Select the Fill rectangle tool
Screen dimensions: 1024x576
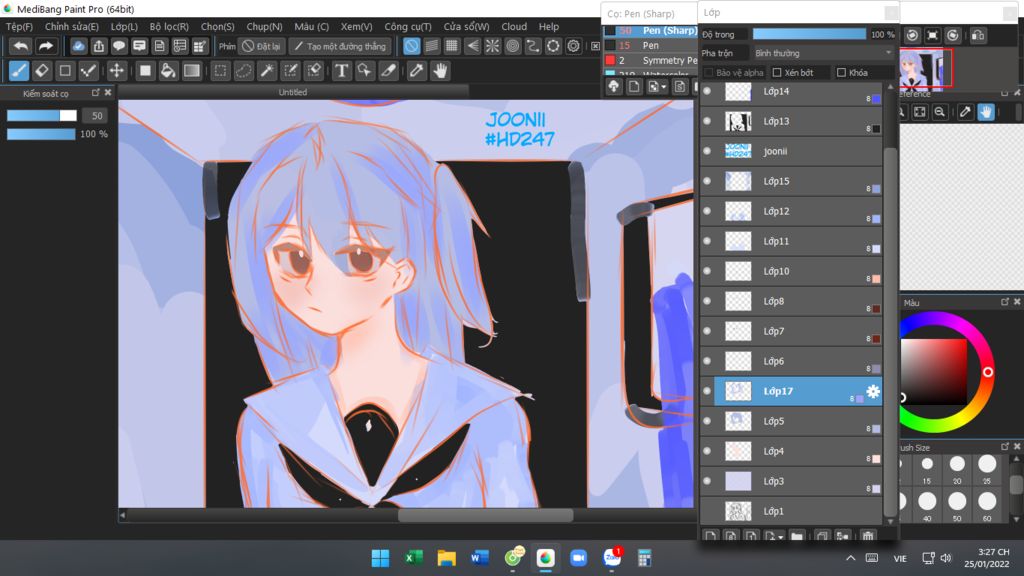145,71
